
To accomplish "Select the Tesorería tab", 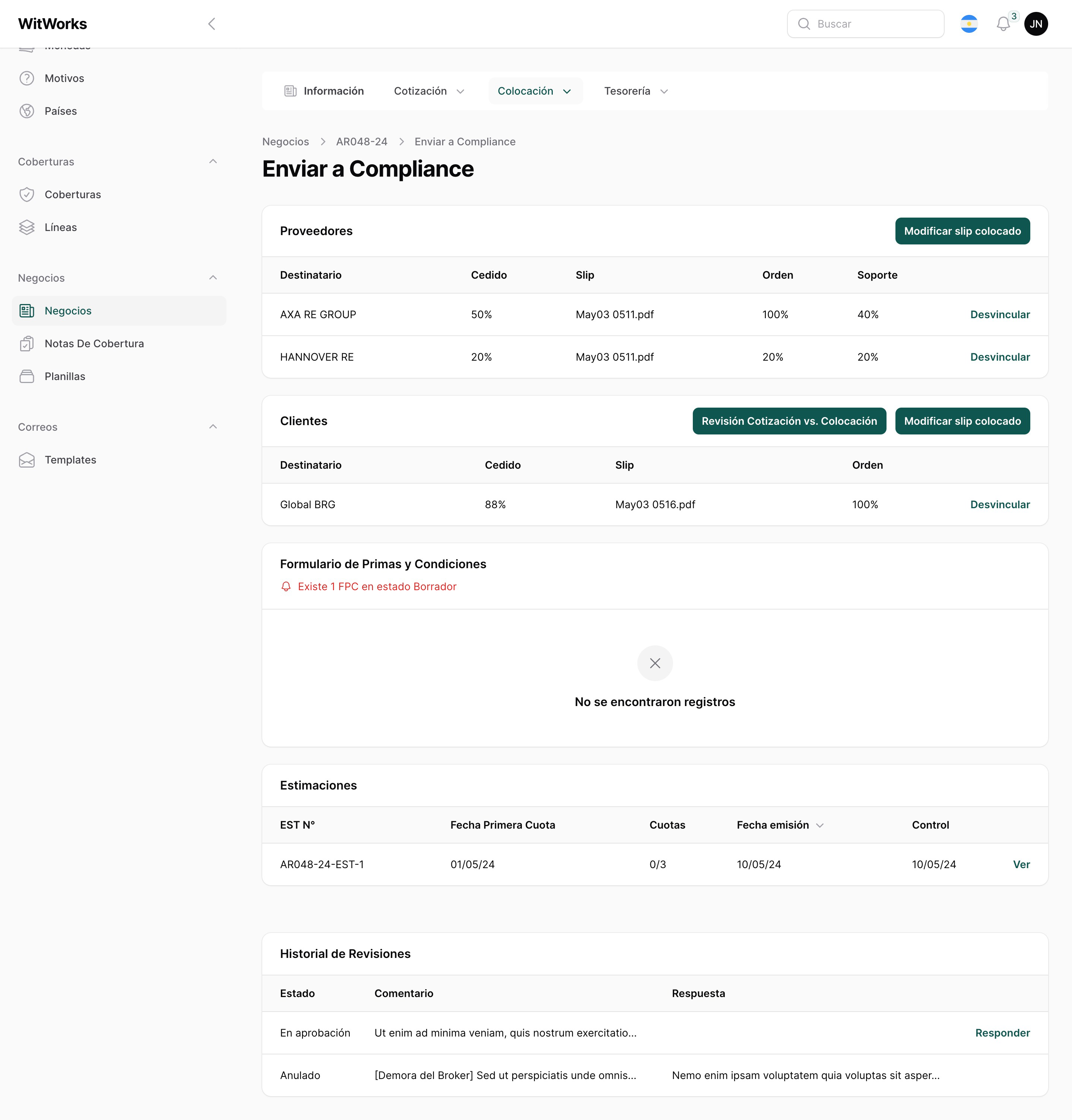I will pyautogui.click(x=636, y=91).
